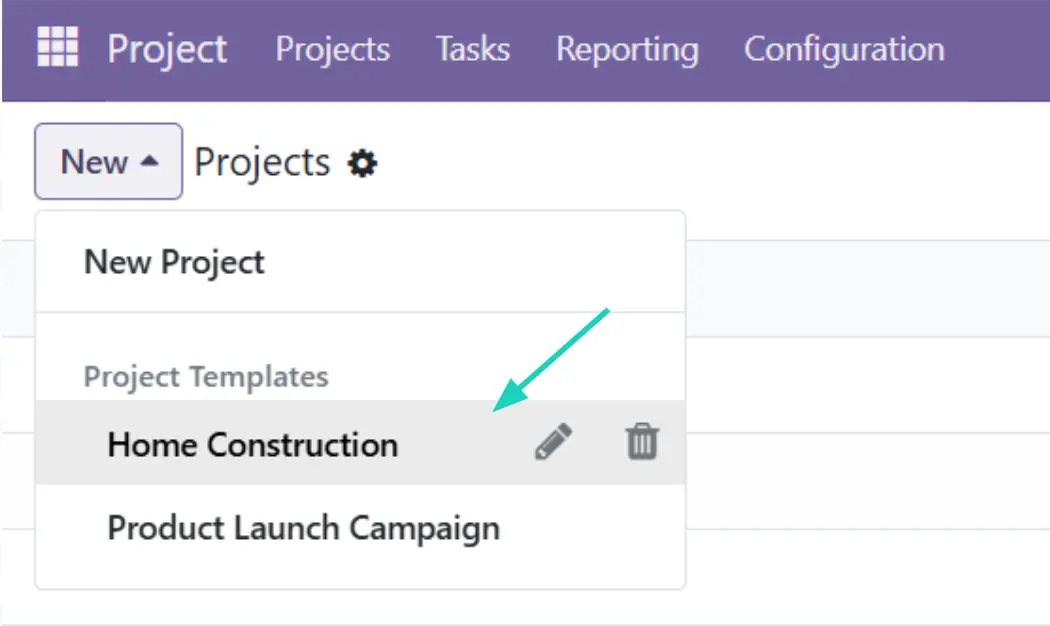Click the Project app title
This screenshot has height=626, width=1050.
[x=168, y=49]
